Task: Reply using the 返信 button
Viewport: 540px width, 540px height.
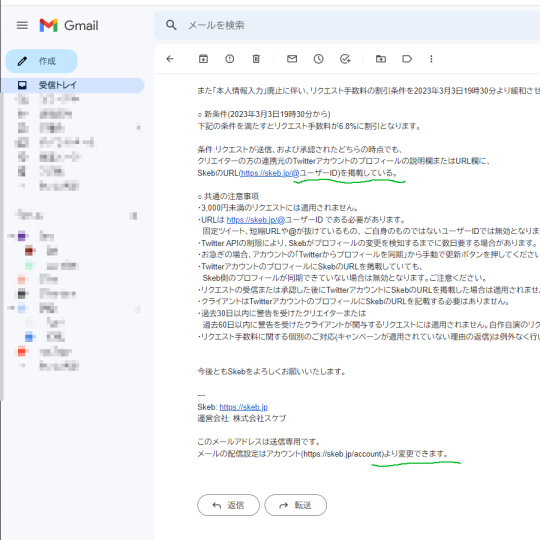Action: 228,505
